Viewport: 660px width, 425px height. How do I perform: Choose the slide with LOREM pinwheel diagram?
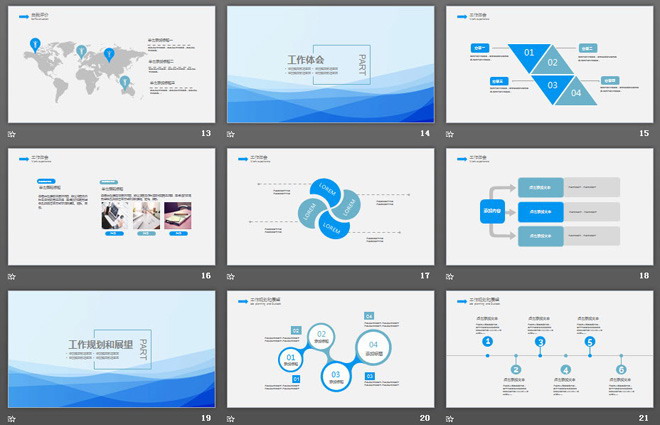330,206
